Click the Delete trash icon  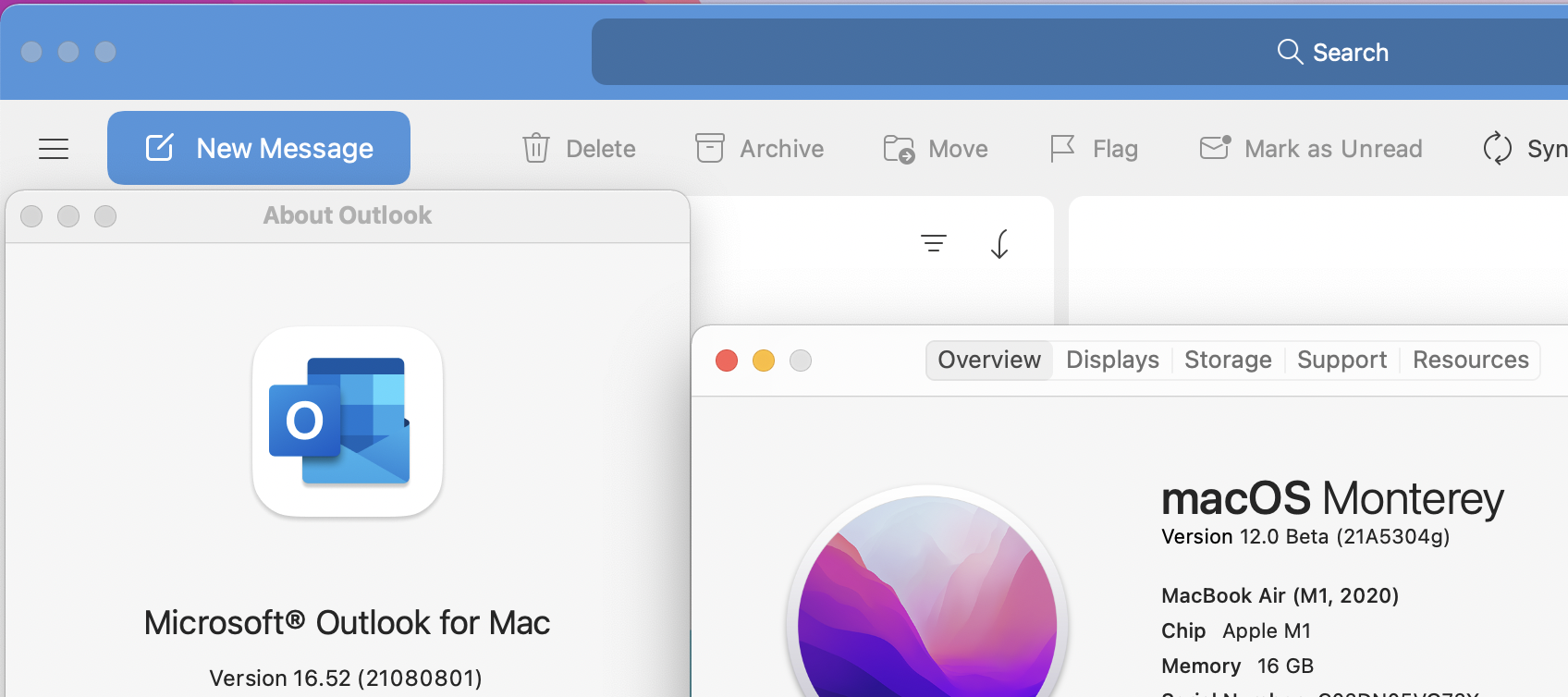pos(536,148)
